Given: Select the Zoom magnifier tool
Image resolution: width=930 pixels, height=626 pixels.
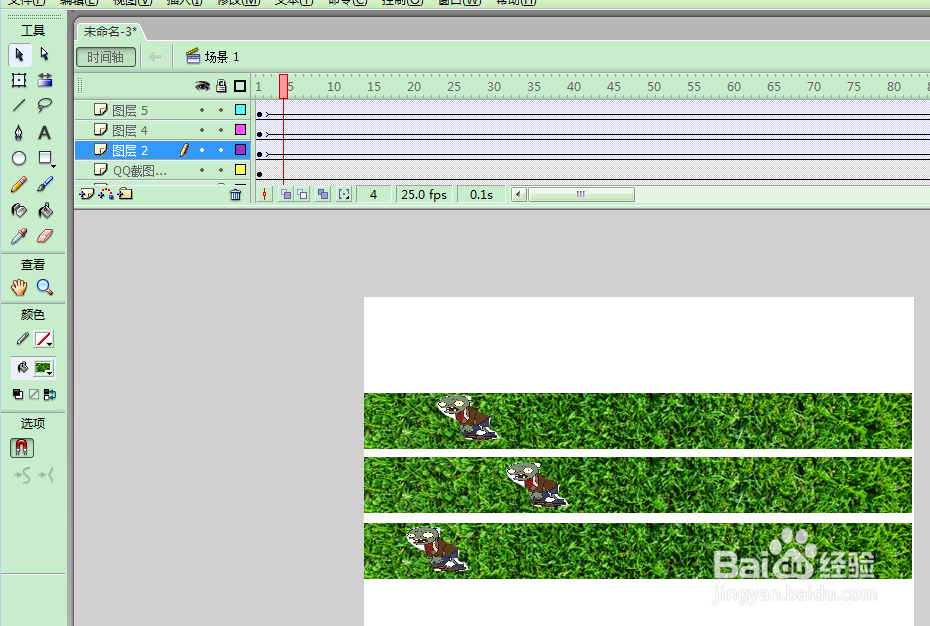Looking at the screenshot, I should 44,288.
